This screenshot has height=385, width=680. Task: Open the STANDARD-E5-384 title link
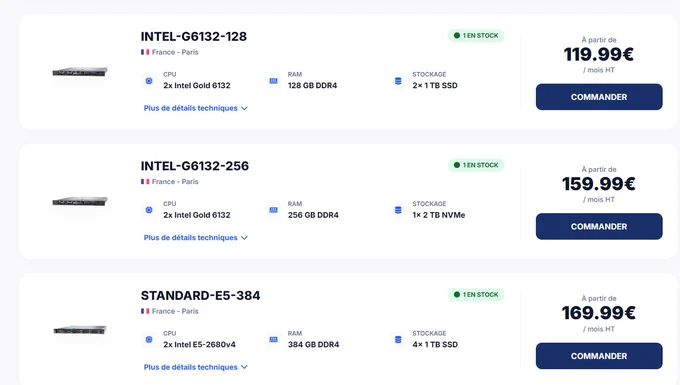click(x=200, y=295)
